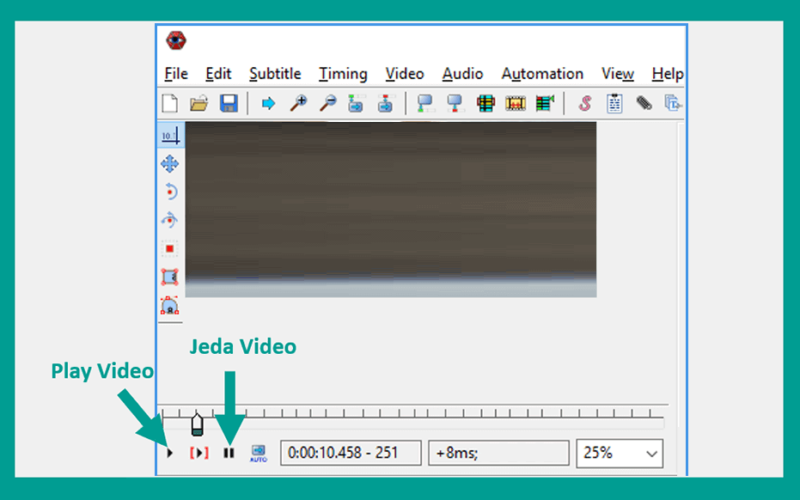Click Jump video to end icon
Viewport: 800px width, 500px height.
(386, 104)
